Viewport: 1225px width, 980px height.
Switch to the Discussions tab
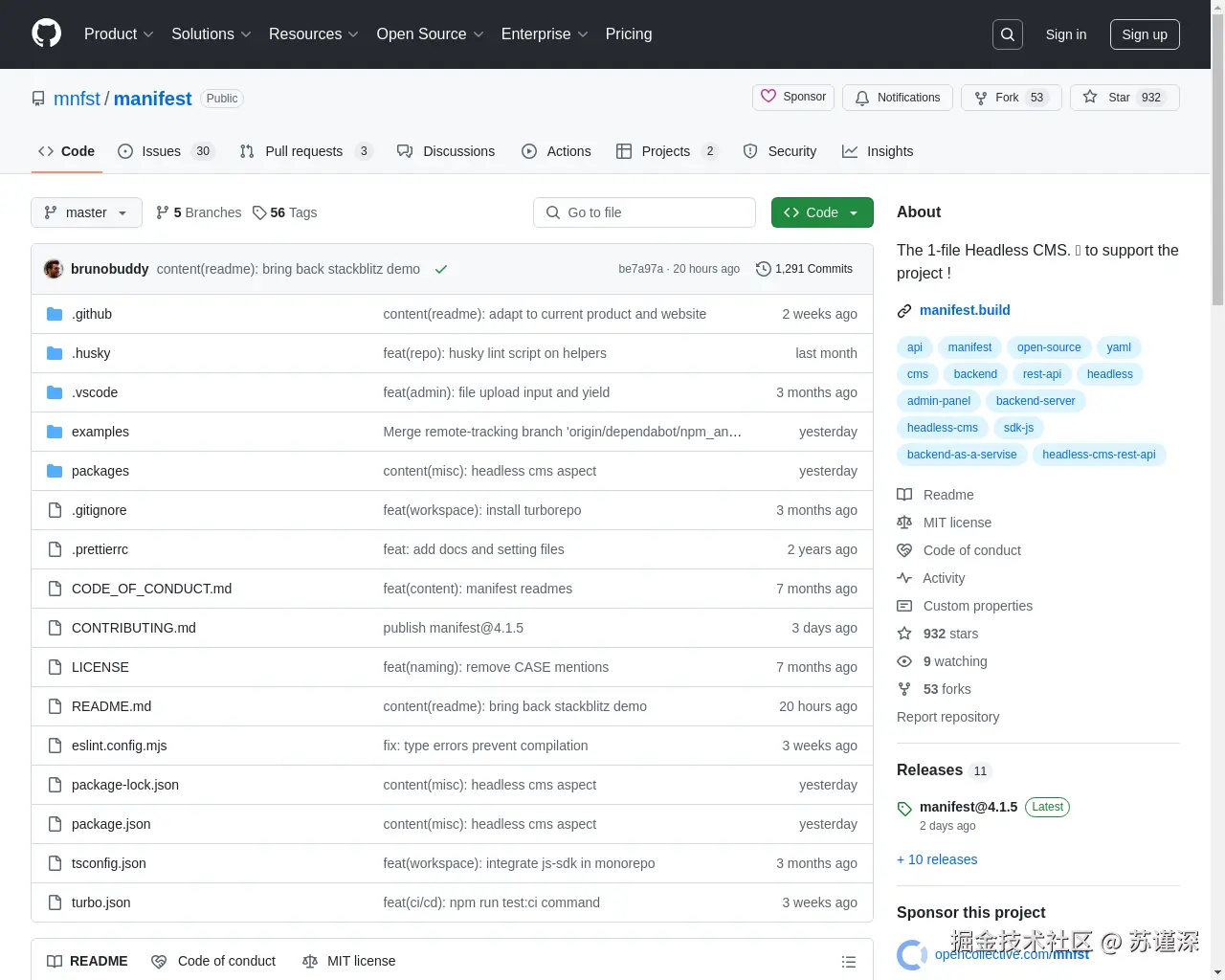point(446,151)
